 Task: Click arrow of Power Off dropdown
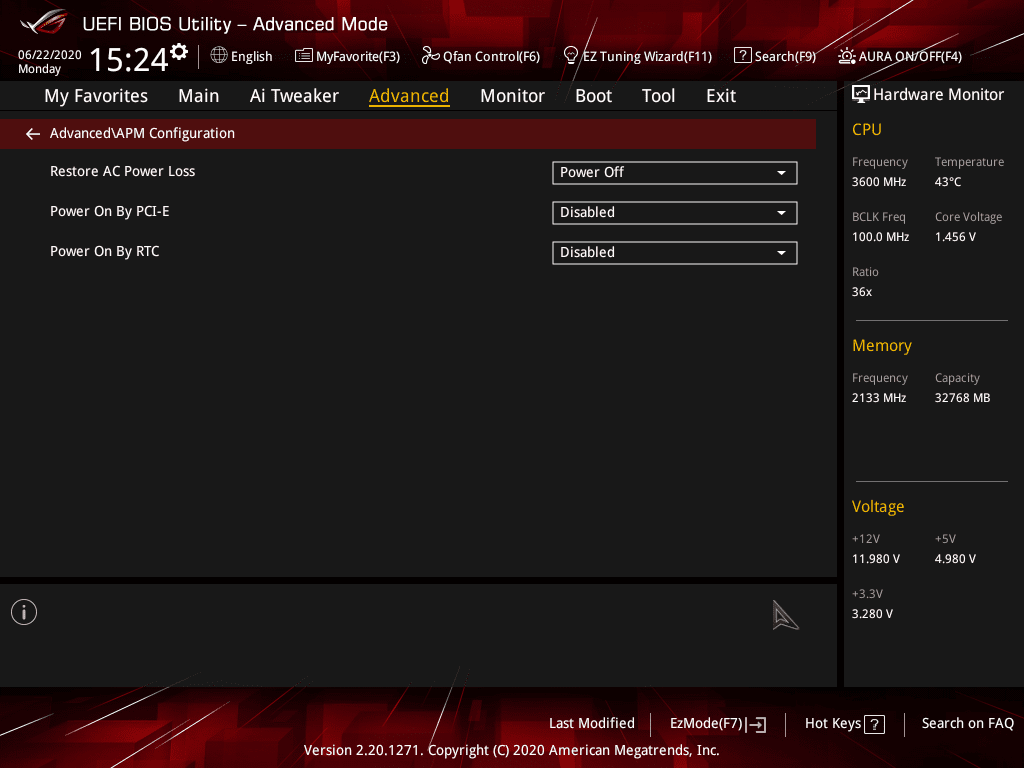coord(781,173)
